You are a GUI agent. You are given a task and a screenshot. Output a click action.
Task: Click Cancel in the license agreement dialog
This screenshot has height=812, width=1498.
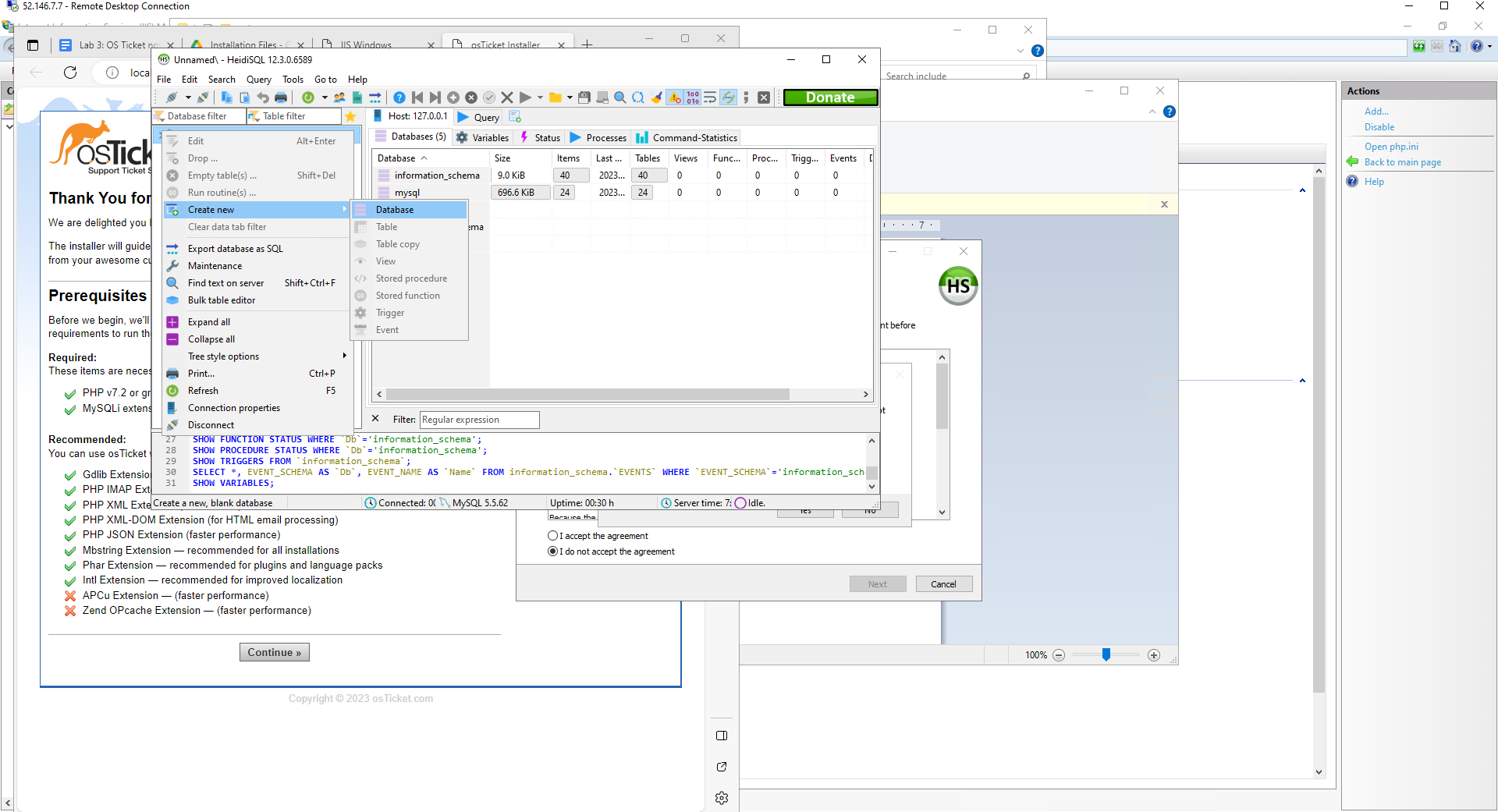point(943,584)
